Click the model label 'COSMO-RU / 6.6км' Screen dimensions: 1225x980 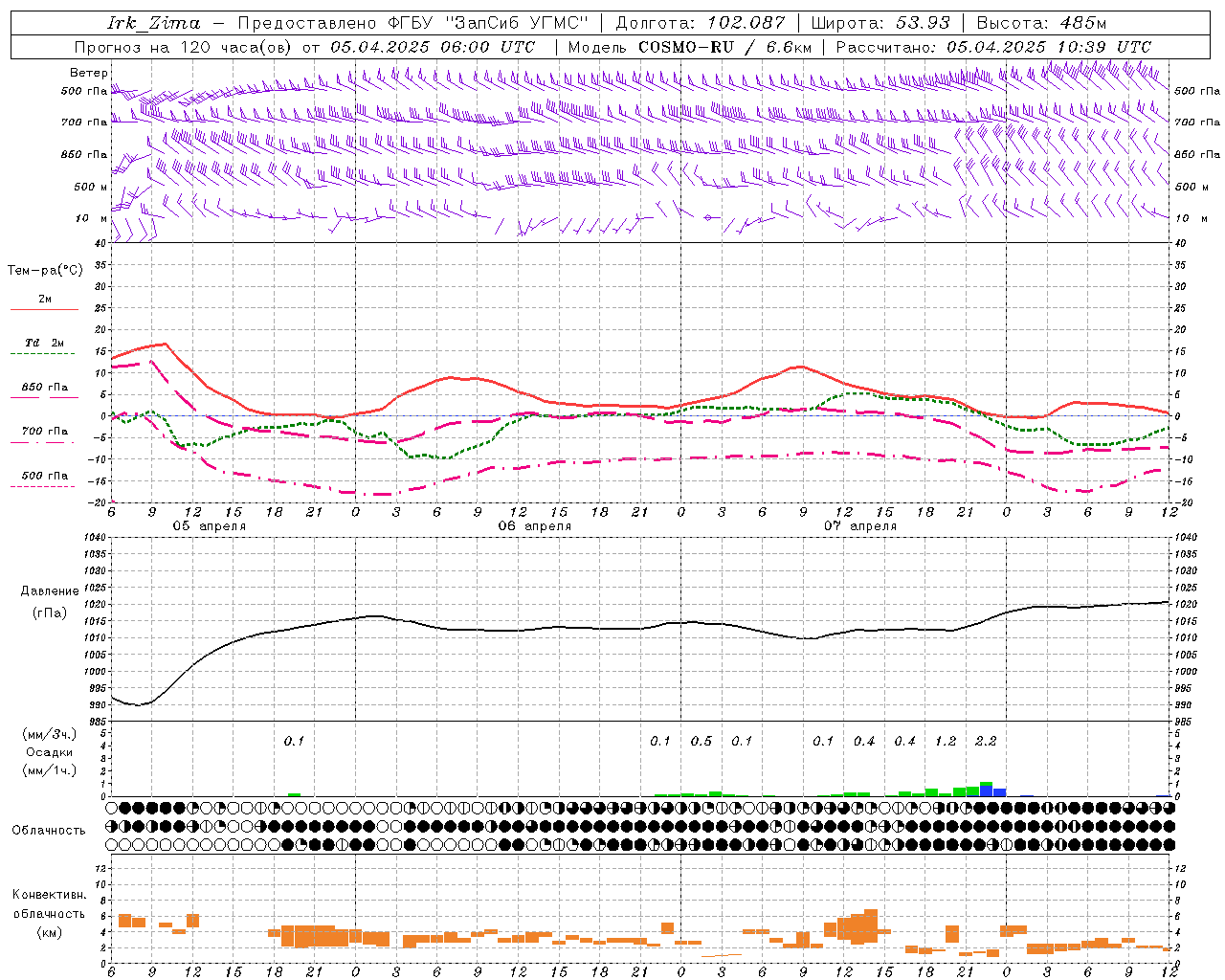coord(725,47)
